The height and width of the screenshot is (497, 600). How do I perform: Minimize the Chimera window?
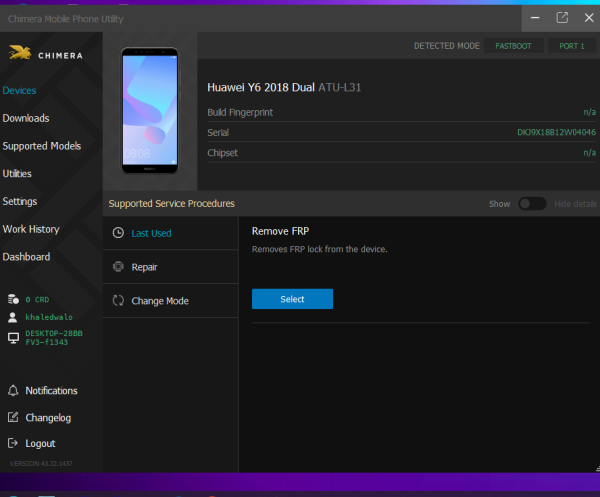point(535,18)
